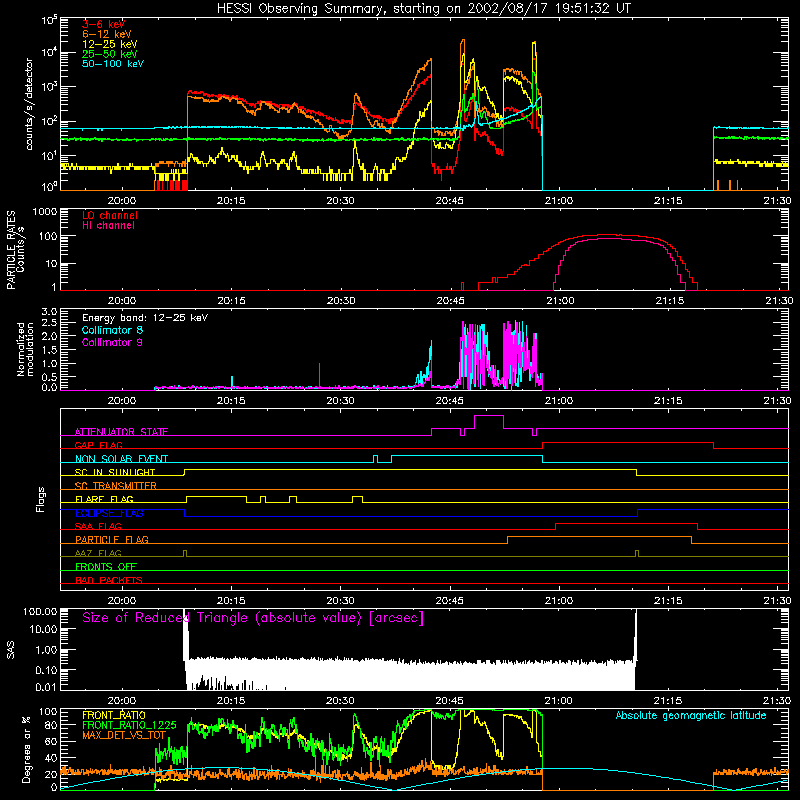This screenshot has height=800, width=800.
Task: Click 20:30 tick under the flags plot
Action: point(340,601)
